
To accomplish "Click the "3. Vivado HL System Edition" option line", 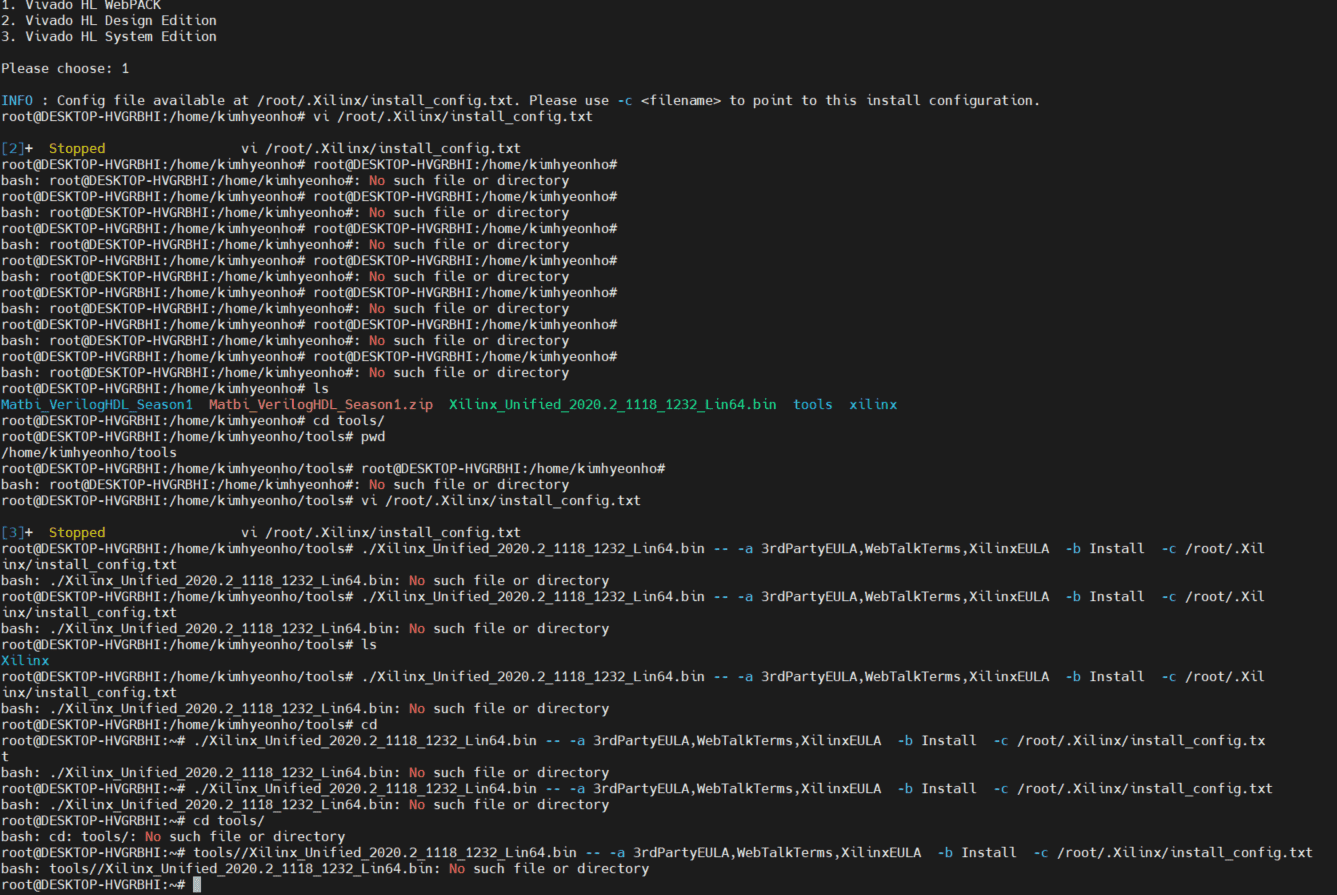I will 109,36.
